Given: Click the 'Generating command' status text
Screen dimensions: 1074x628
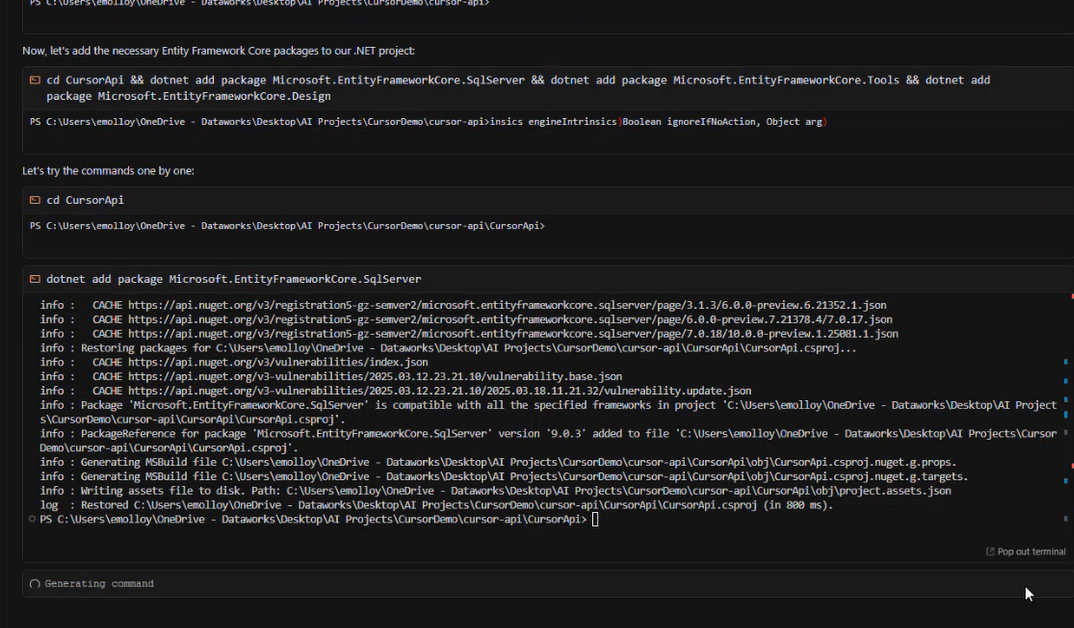Looking at the screenshot, I should coord(99,584).
